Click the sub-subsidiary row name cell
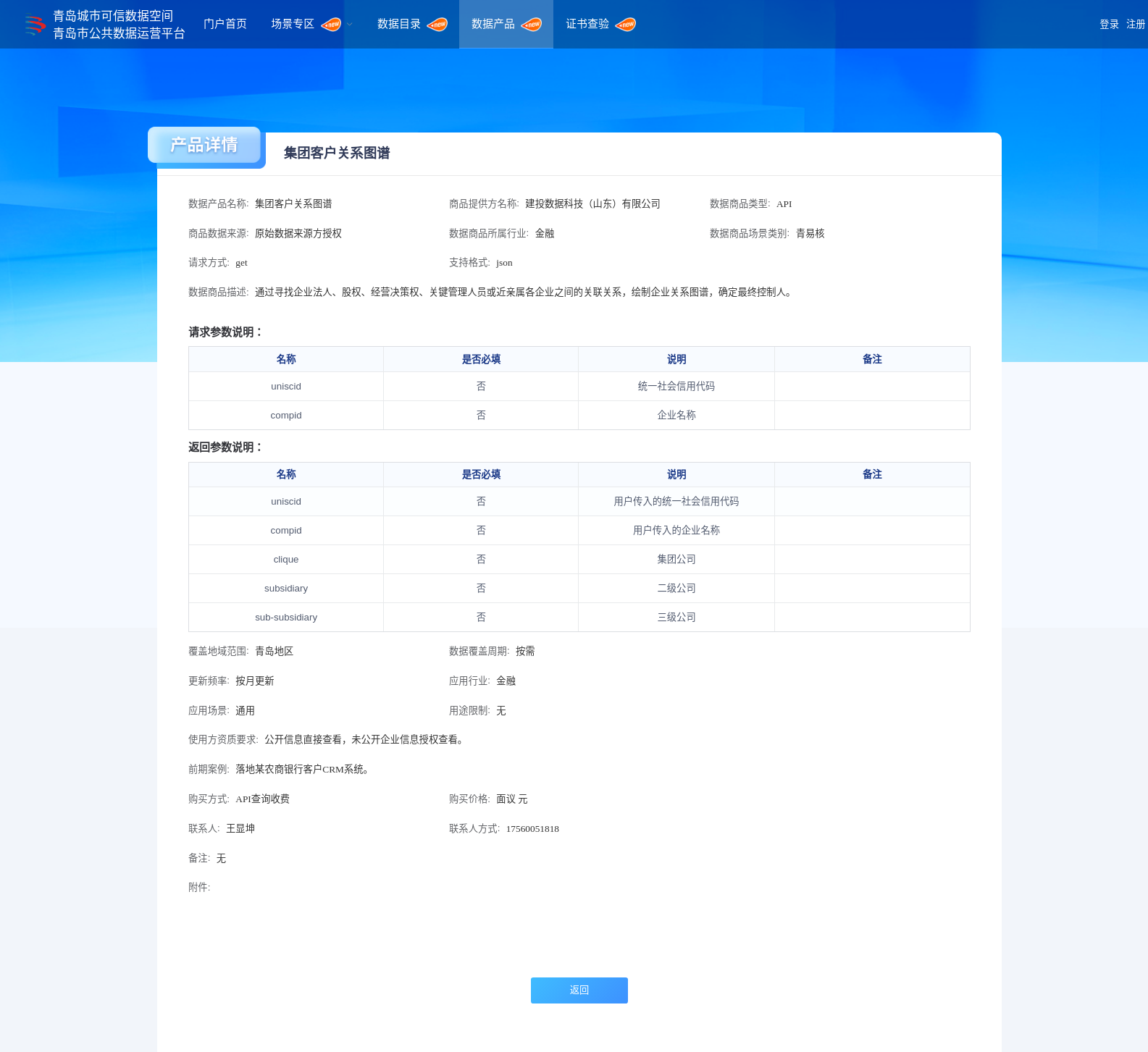This screenshot has width=1148, height=1052. point(286,618)
